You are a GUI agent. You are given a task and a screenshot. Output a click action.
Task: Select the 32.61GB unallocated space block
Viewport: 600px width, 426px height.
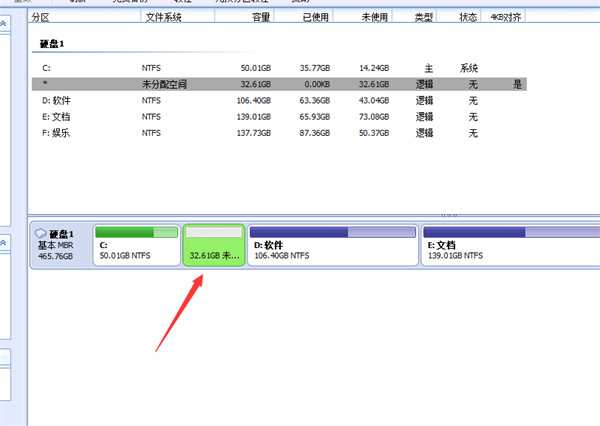click(214, 245)
